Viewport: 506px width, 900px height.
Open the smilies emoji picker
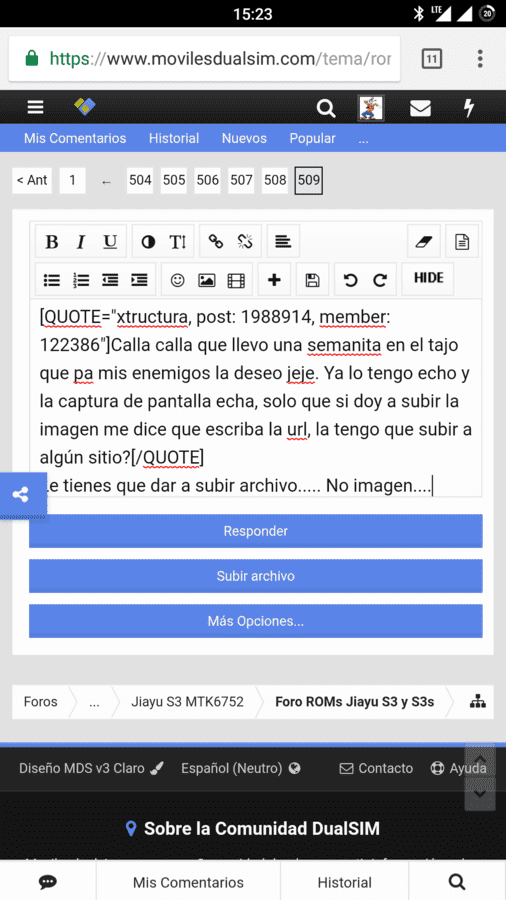pyautogui.click(x=178, y=280)
